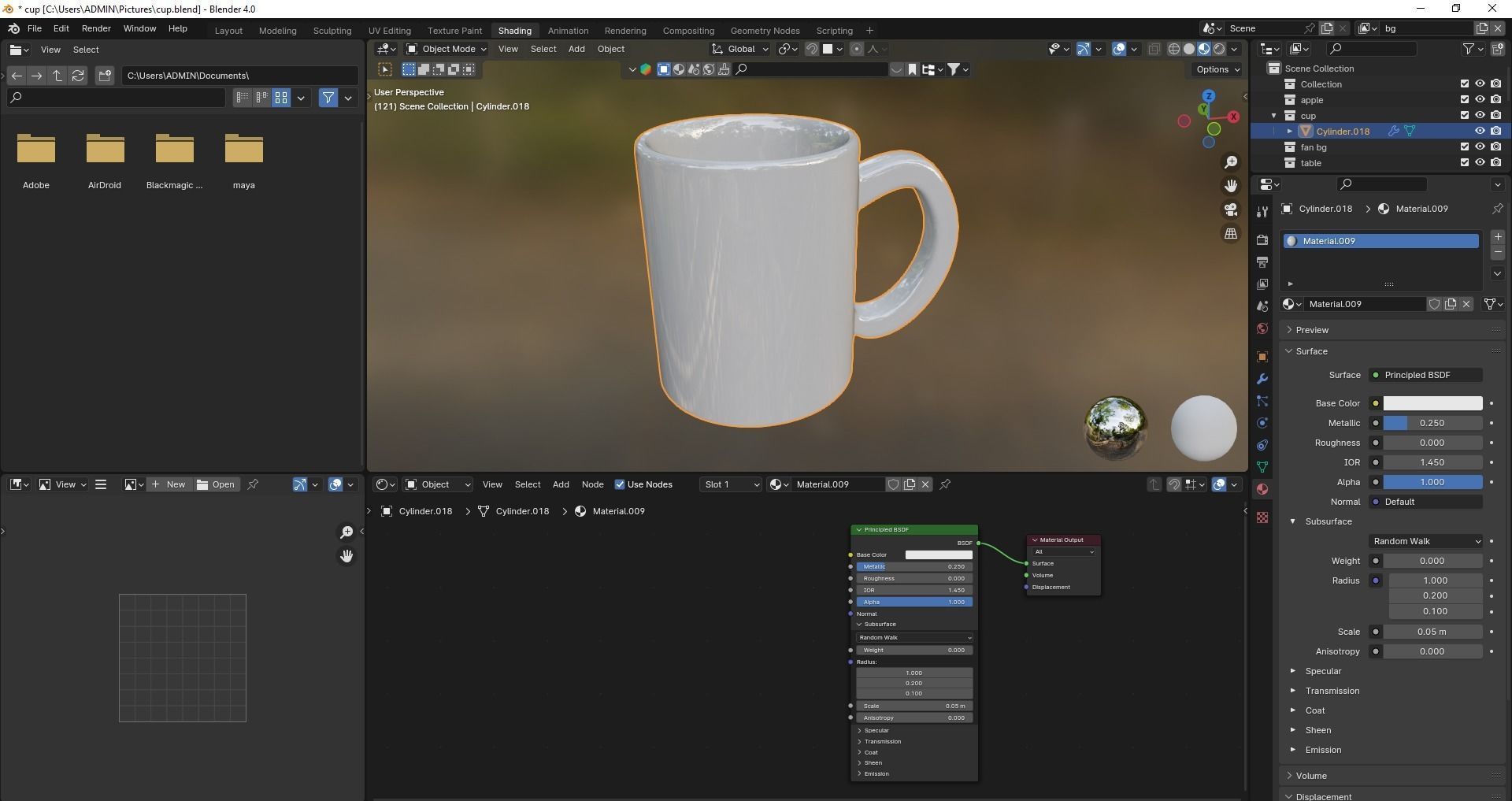
Task: Open the View Layer properties tab
Action: click(1262, 284)
